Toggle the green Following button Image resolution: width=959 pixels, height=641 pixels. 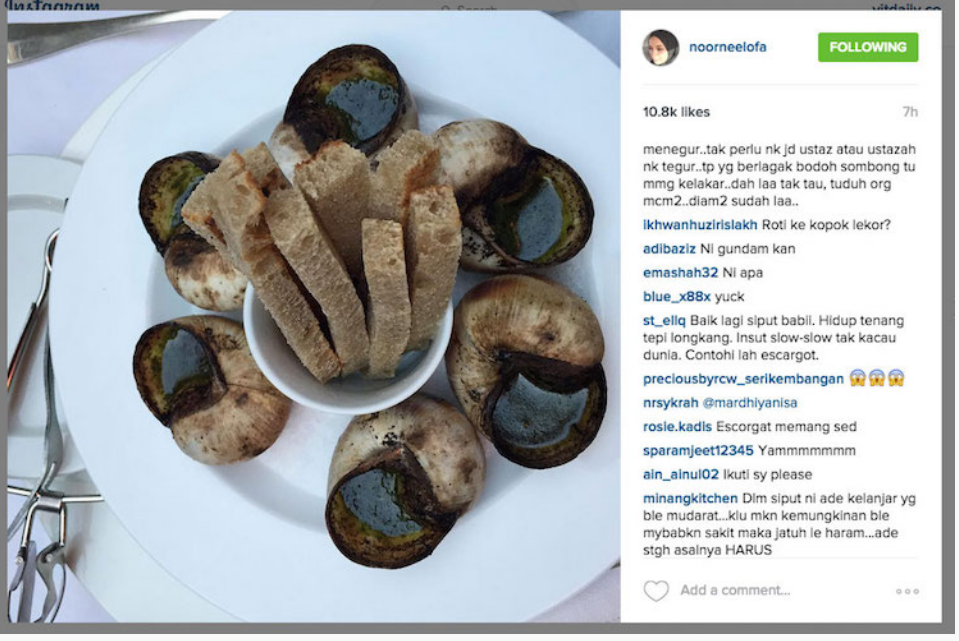[x=867, y=47]
